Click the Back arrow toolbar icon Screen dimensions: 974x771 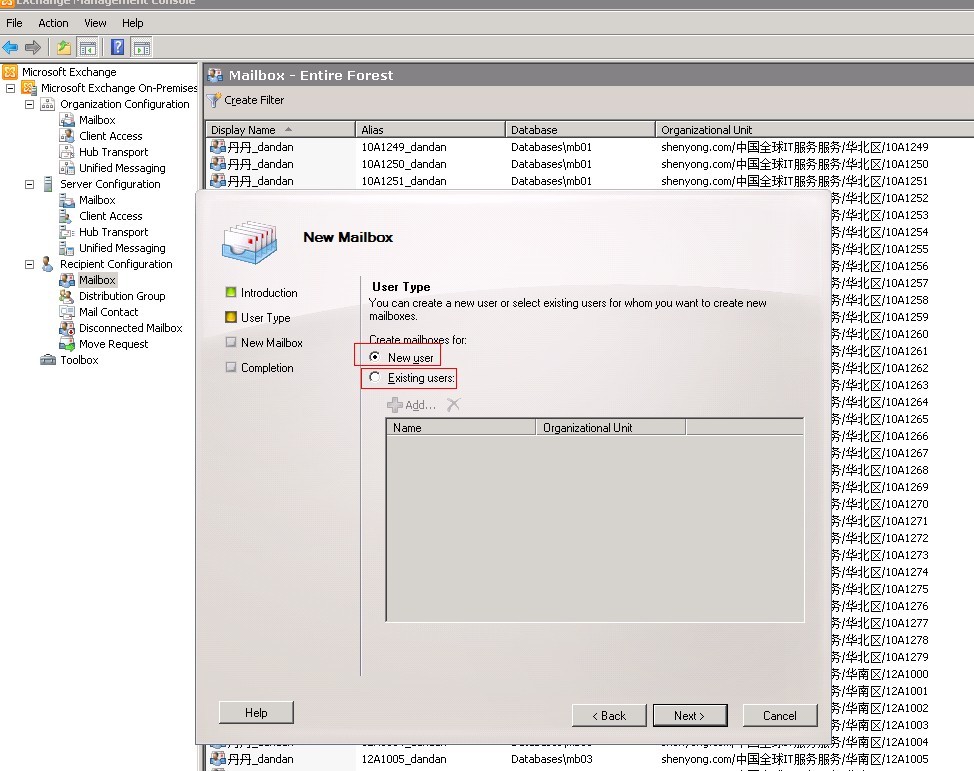tap(10, 47)
